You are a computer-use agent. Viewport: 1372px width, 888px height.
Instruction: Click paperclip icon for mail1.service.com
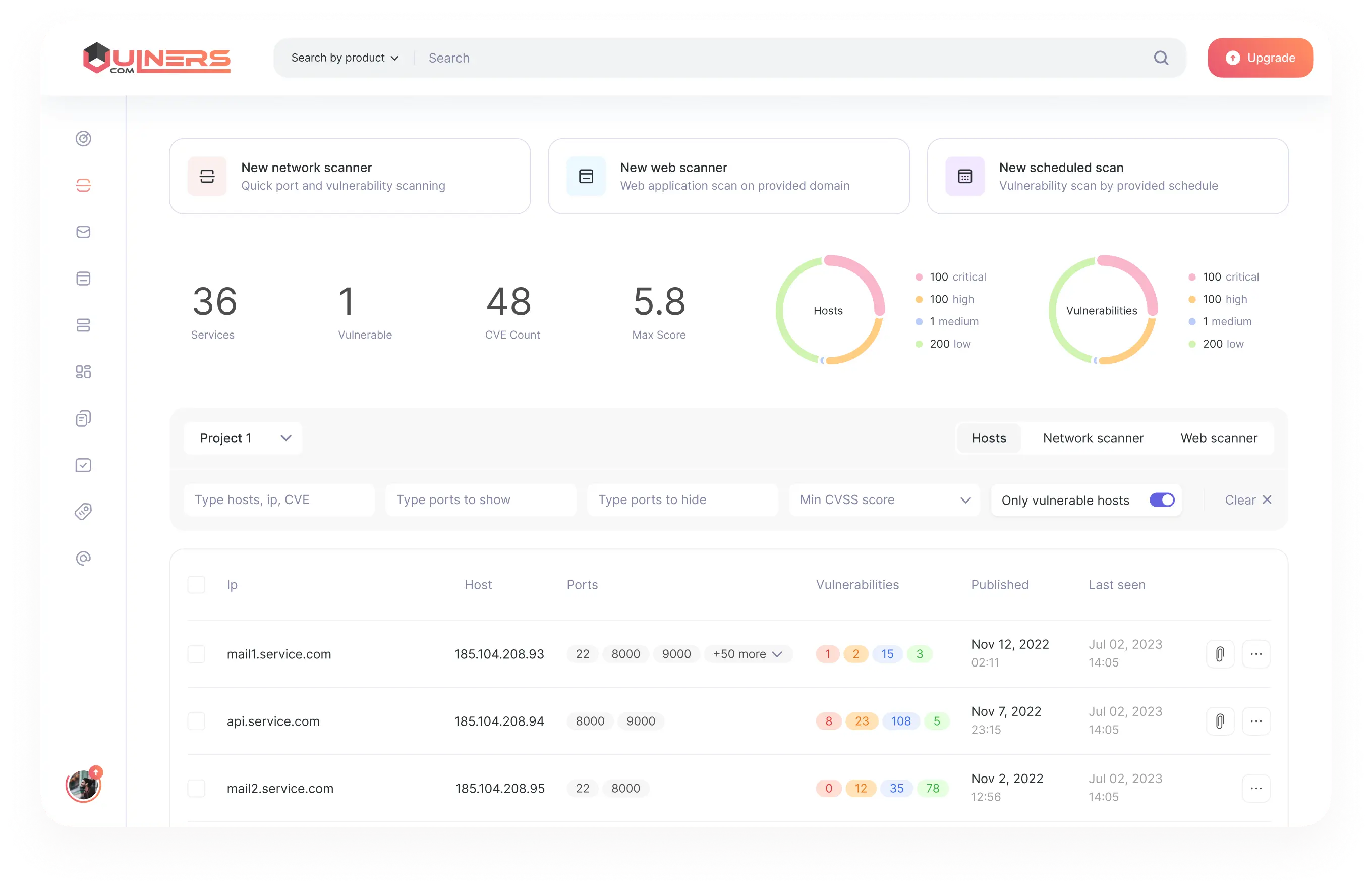[x=1220, y=654]
